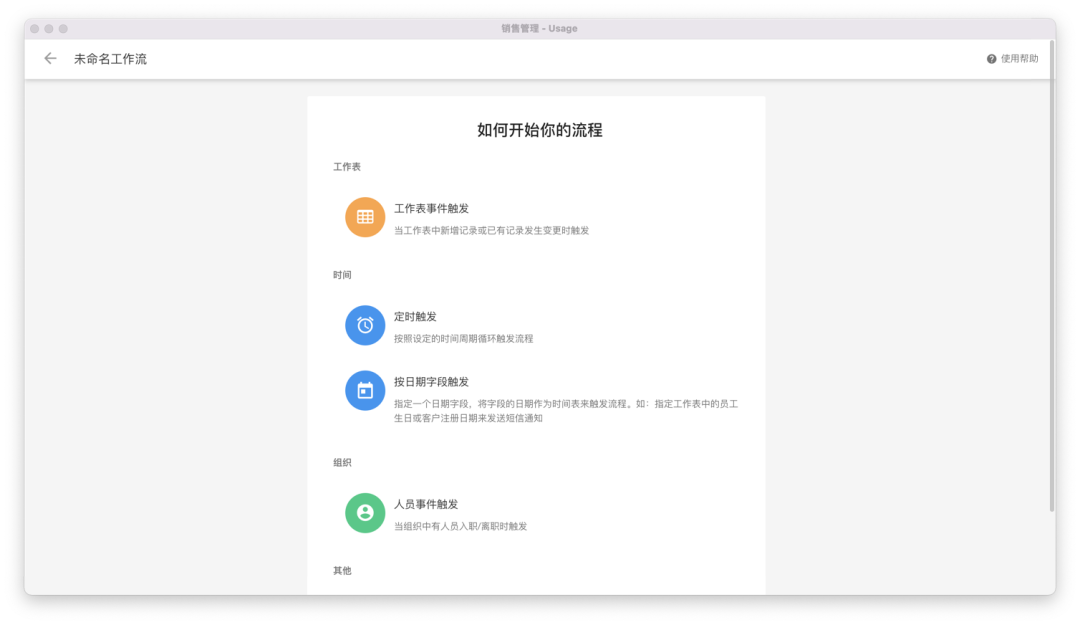
Task: Maximize the 销售管理 window
Action: pyautogui.click(x=63, y=29)
